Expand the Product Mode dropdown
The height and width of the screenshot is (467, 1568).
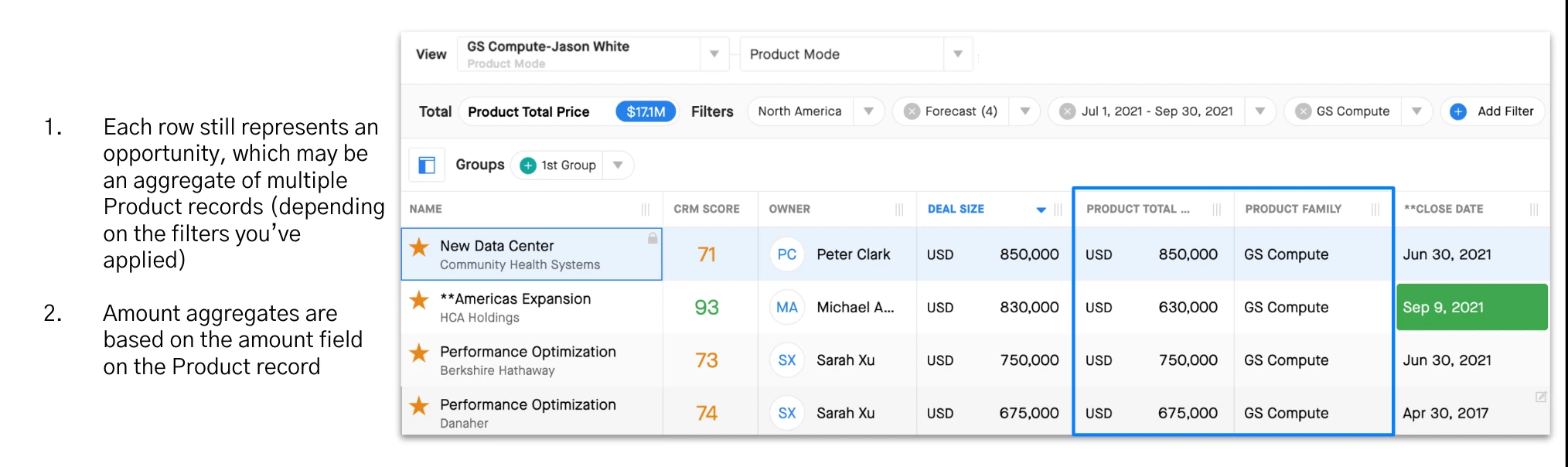tap(957, 54)
